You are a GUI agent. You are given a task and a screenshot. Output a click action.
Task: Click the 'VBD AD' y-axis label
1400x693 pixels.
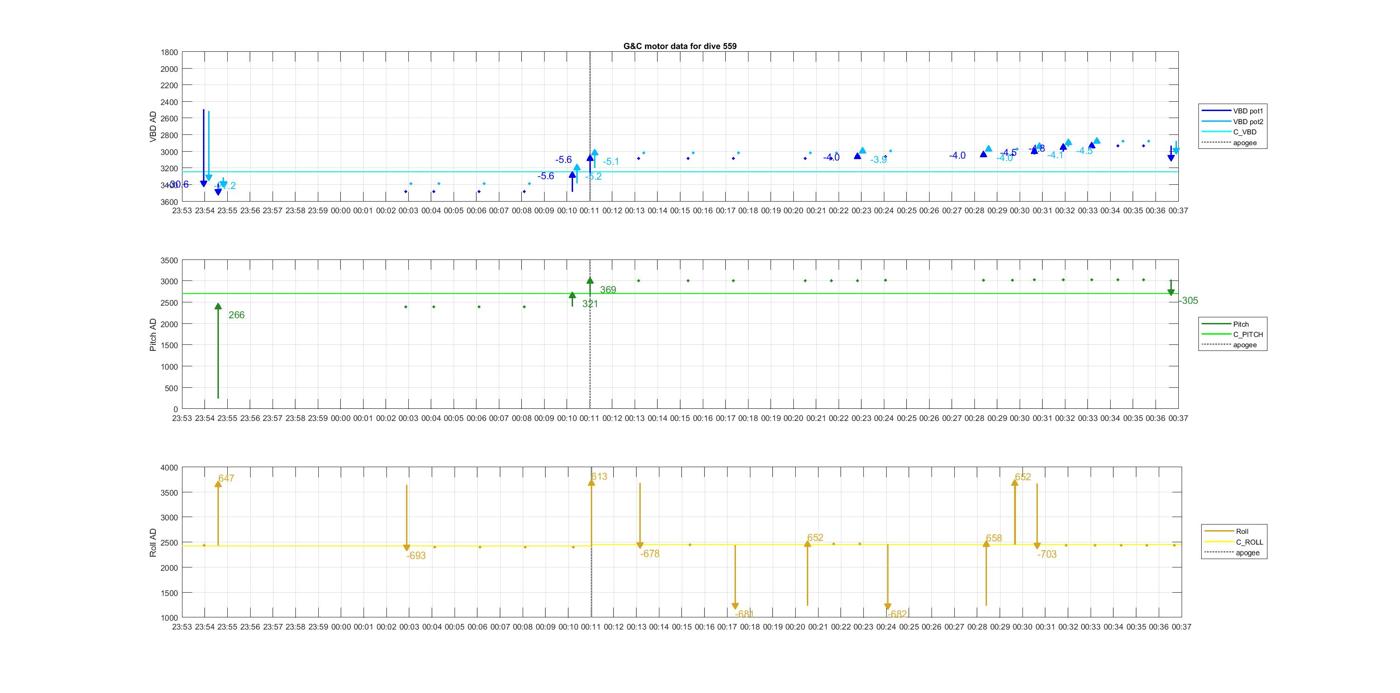154,127
